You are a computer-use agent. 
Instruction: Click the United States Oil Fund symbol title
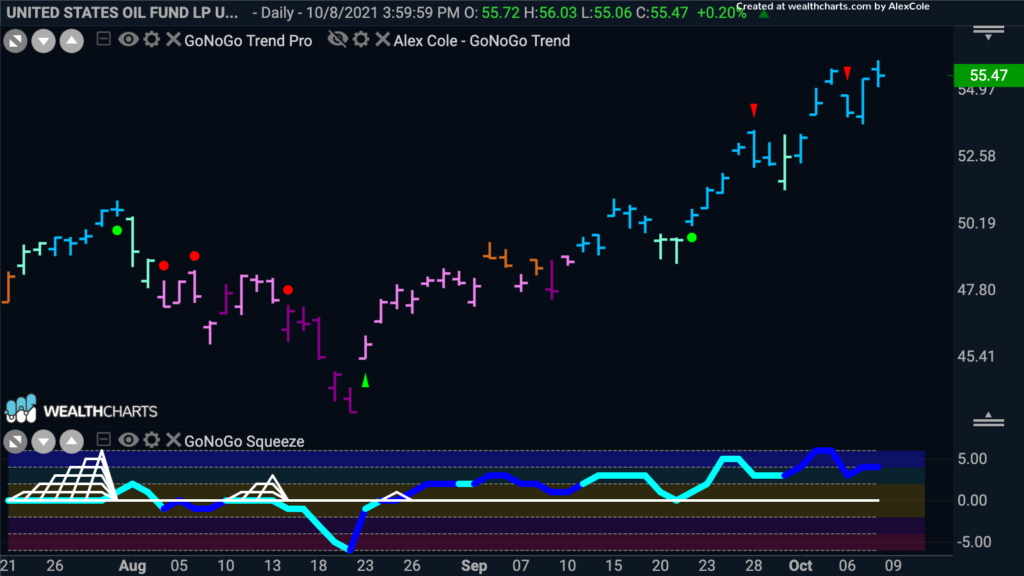[x=122, y=12]
